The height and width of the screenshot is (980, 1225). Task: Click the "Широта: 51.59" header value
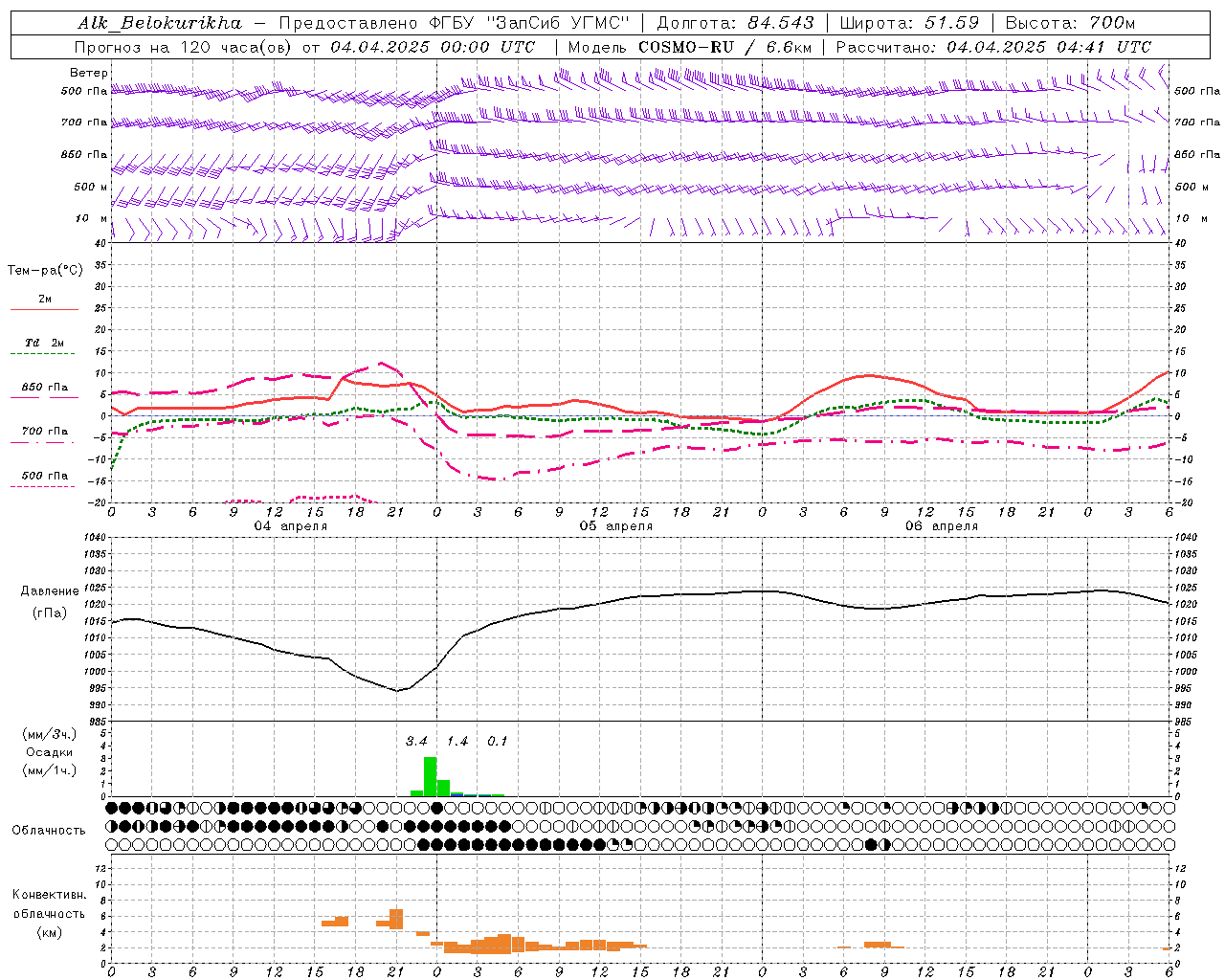click(908, 23)
